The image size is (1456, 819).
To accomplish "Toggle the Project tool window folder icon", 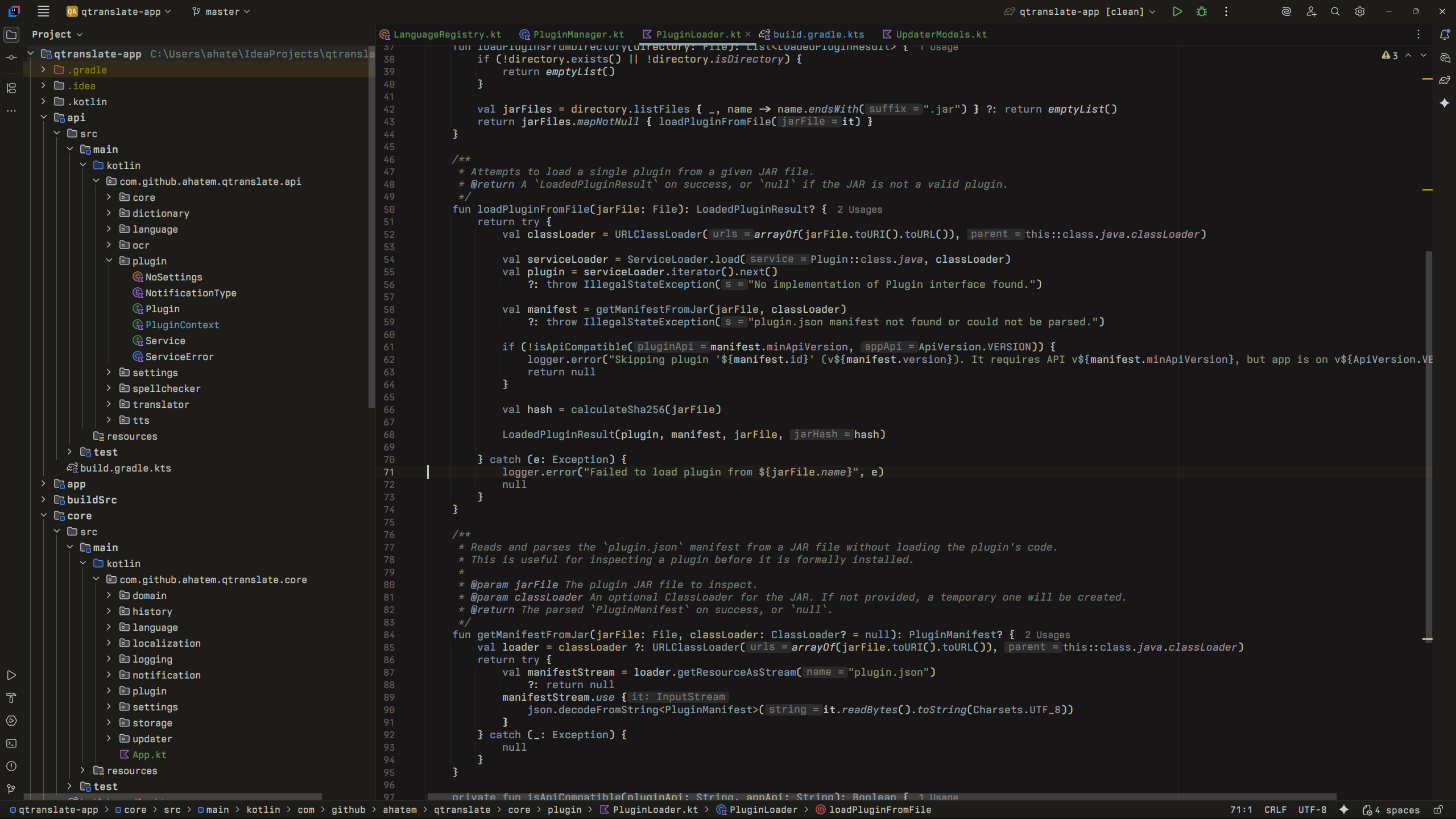I will (x=11, y=35).
